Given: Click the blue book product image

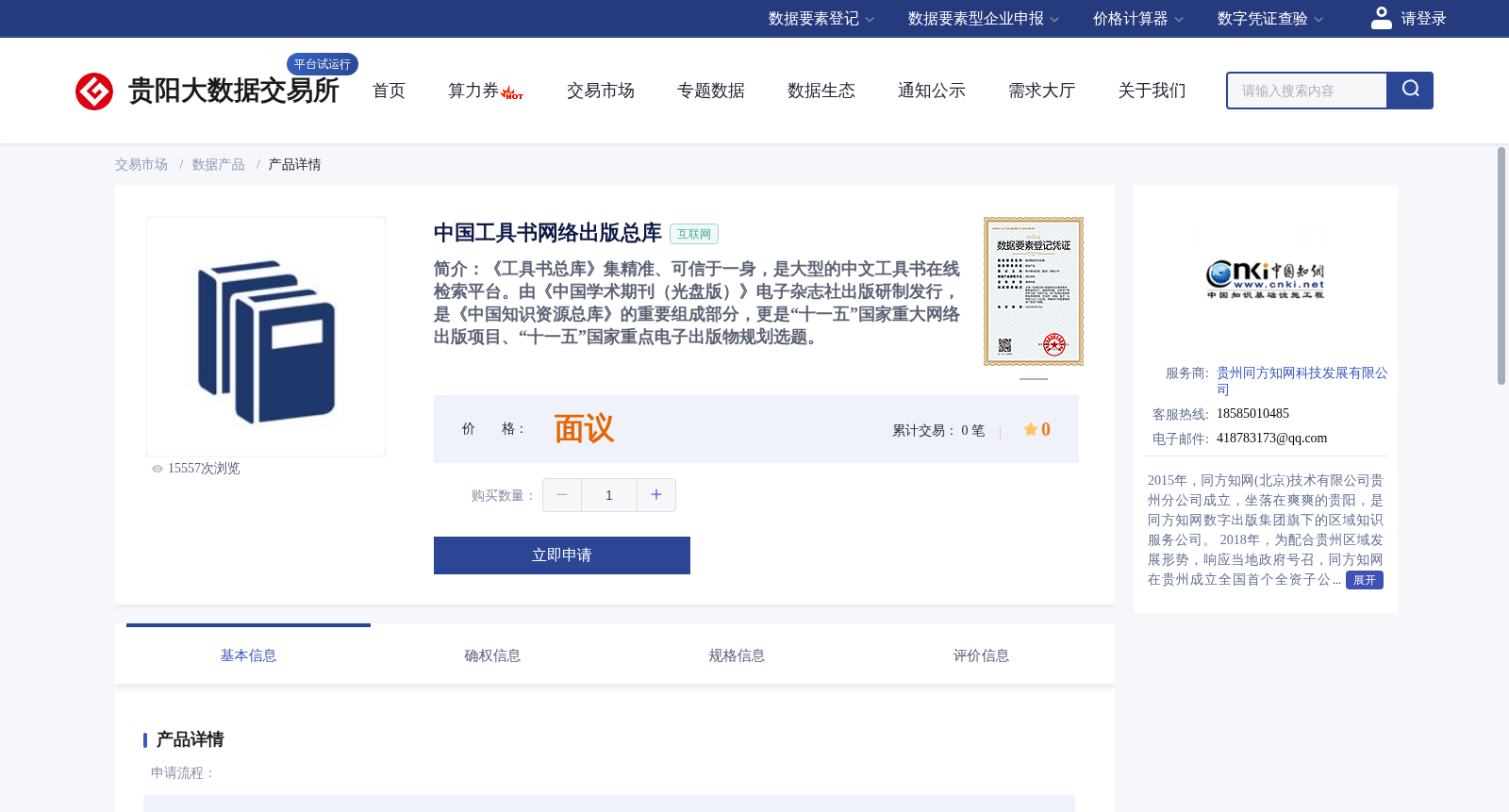Looking at the screenshot, I should [266, 338].
